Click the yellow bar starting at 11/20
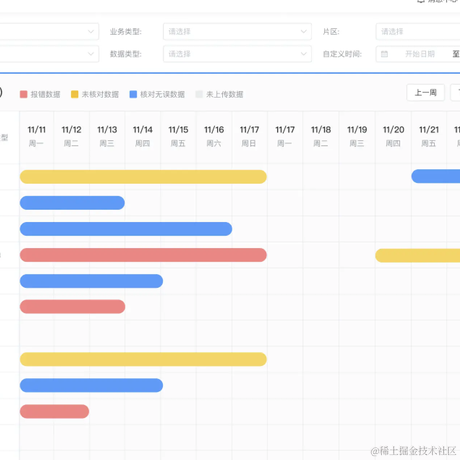 tap(418, 256)
